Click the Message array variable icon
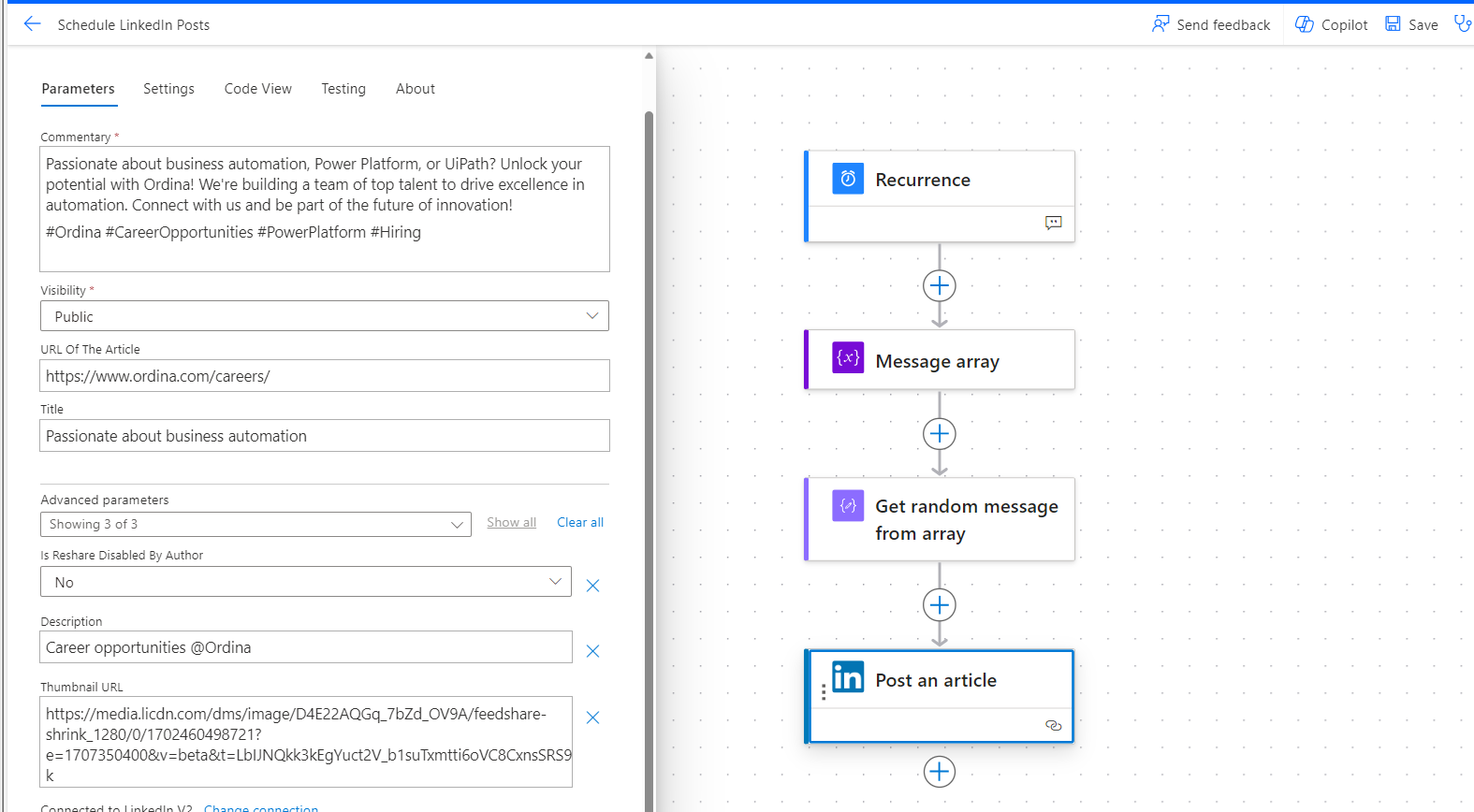The image size is (1474, 812). tap(848, 357)
